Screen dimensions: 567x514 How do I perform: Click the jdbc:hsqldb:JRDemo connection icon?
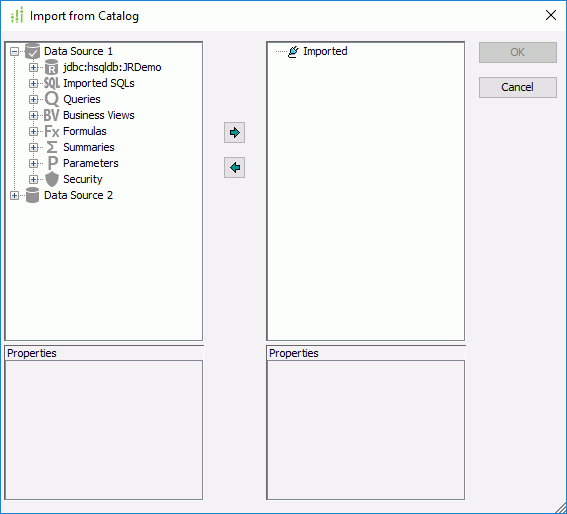pos(51,67)
